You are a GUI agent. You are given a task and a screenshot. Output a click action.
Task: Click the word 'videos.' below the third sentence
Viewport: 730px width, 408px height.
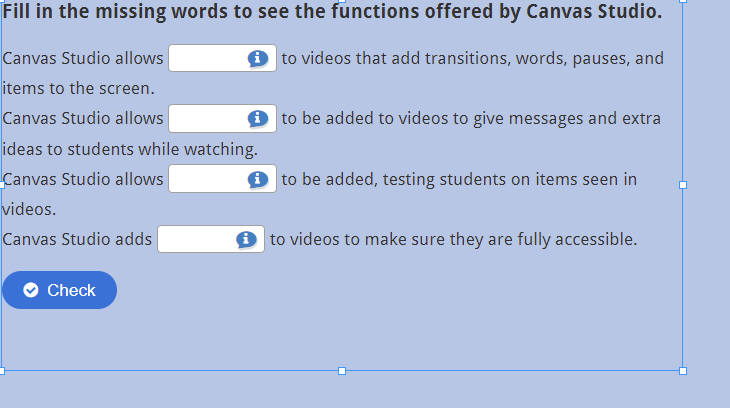click(29, 209)
